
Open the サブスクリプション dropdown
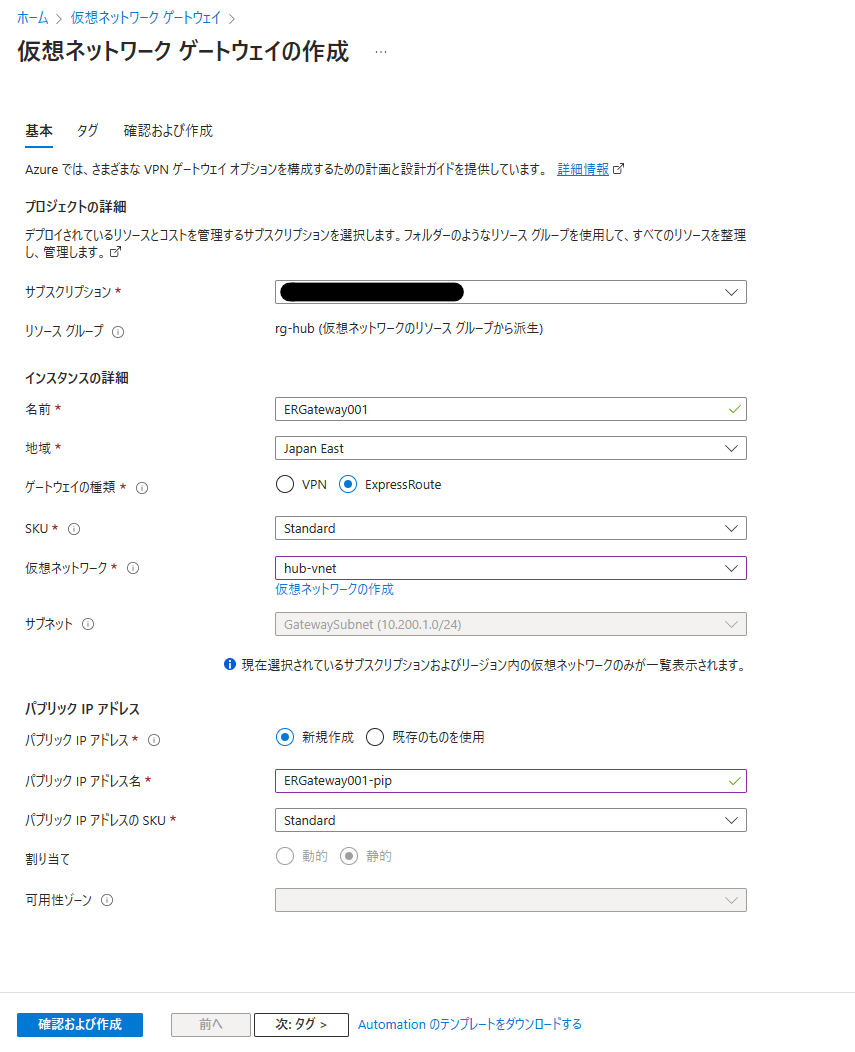511,292
